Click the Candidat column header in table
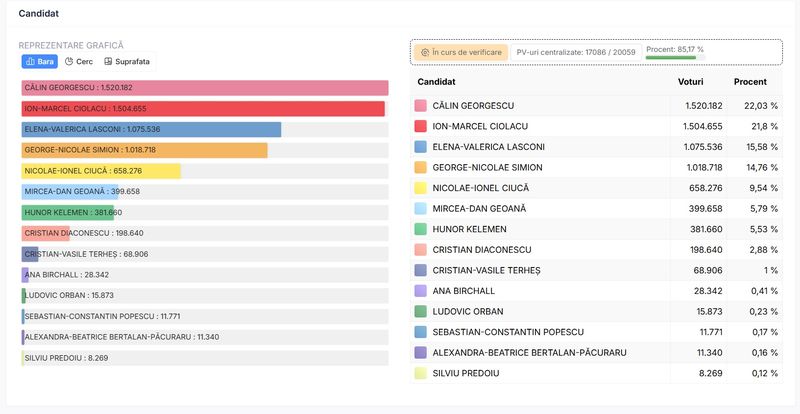Viewport: 800px width, 414px height. [x=436, y=81]
